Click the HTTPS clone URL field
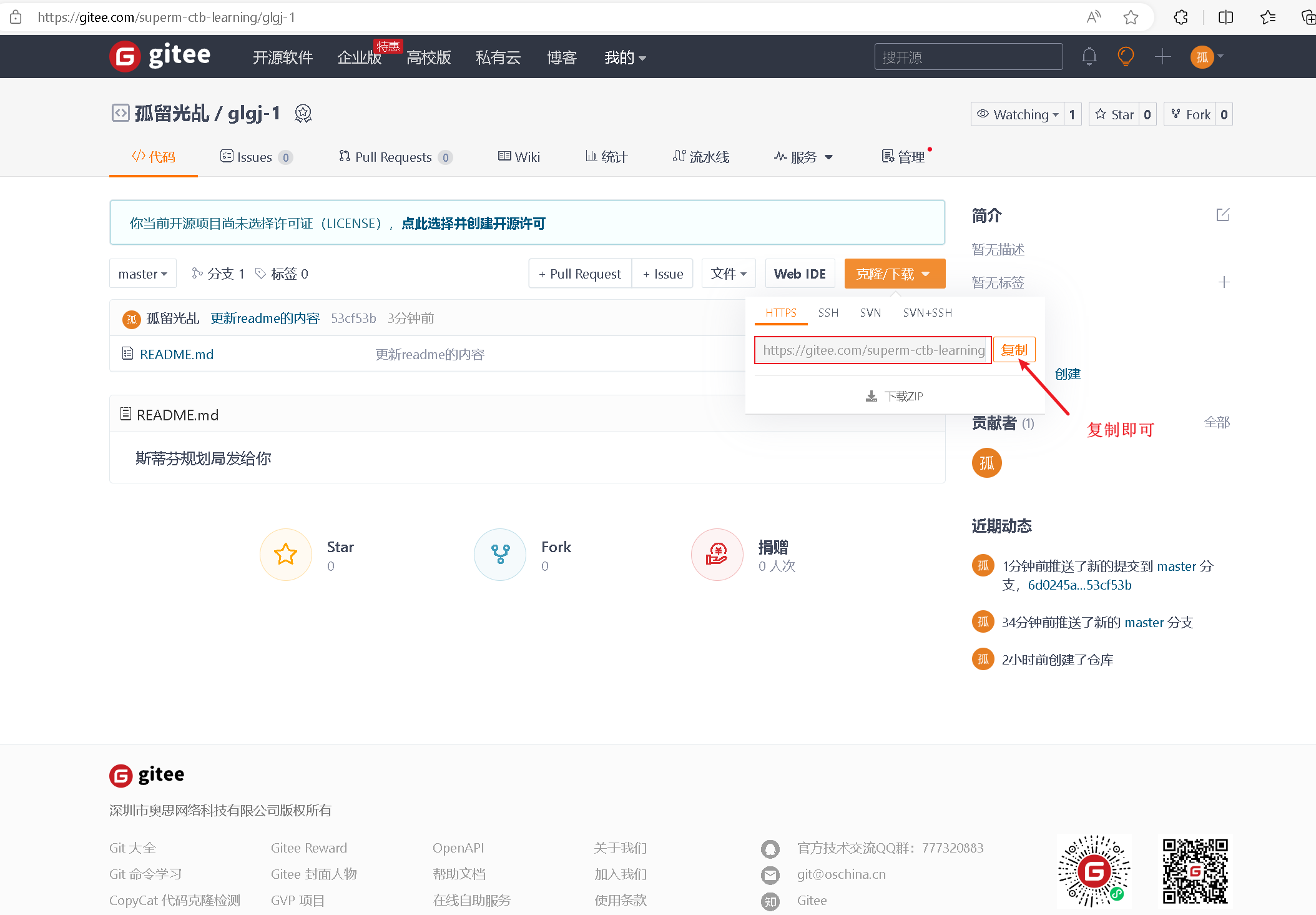This screenshot has height=915, width=1316. tap(873, 350)
